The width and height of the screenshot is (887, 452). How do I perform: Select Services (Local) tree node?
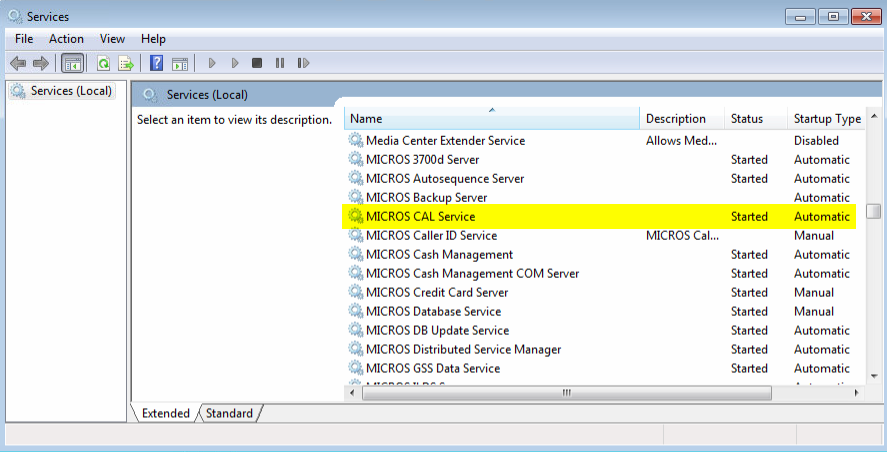pos(63,91)
